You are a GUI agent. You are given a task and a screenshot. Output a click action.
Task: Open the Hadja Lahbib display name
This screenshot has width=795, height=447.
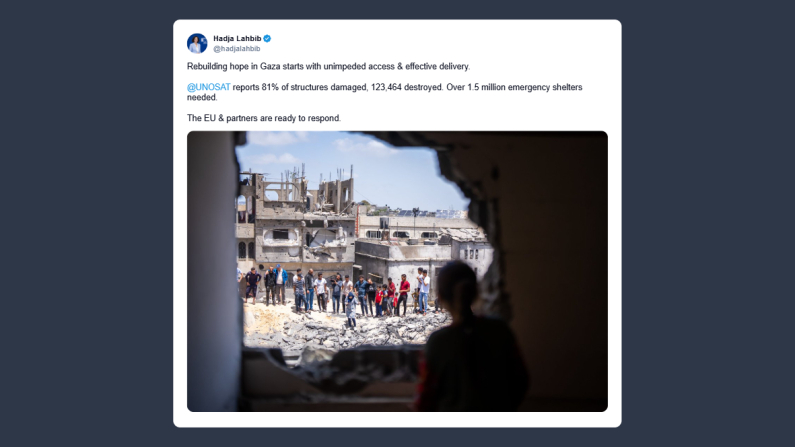tap(237, 39)
